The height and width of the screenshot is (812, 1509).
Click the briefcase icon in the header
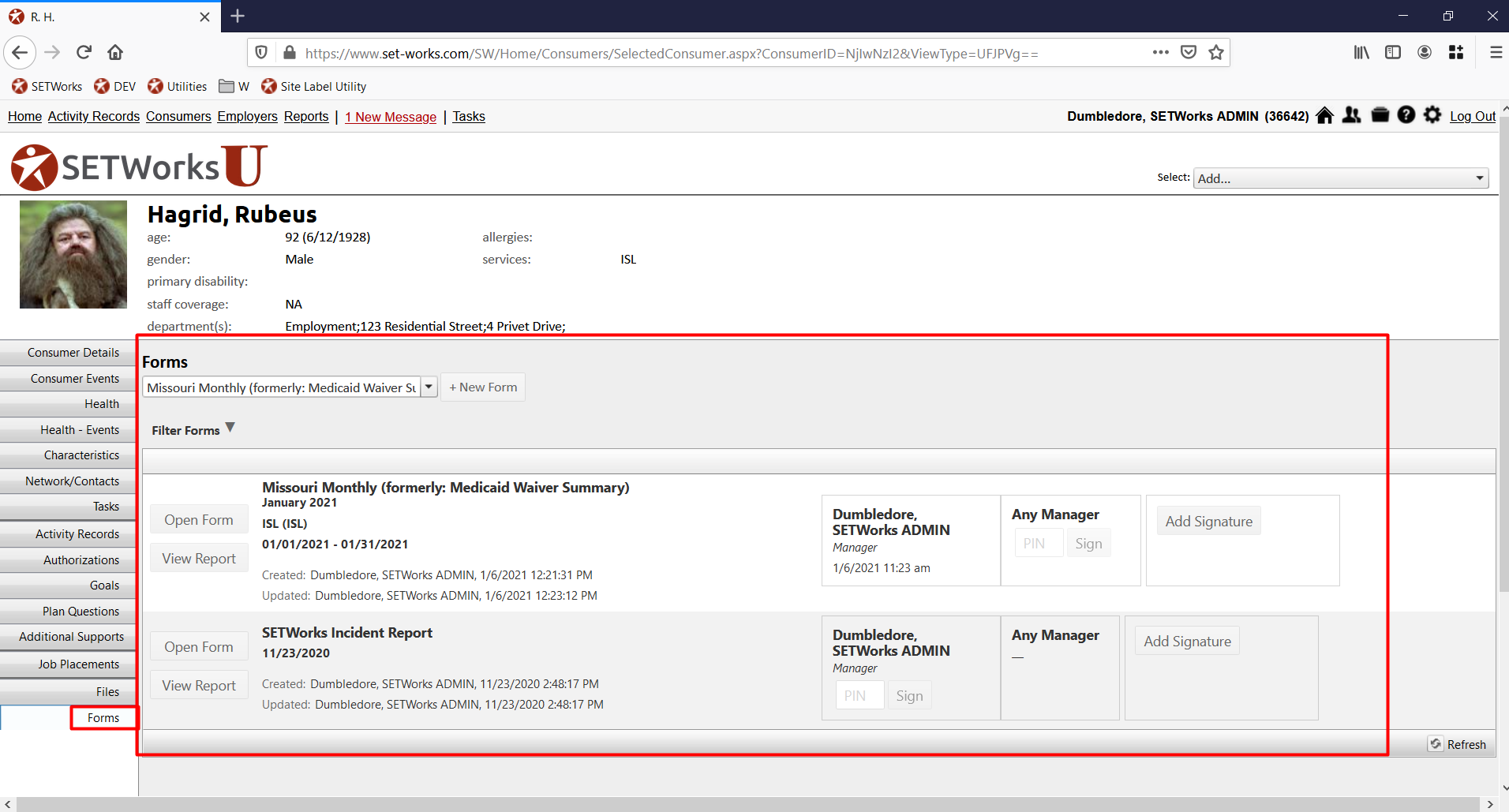click(1380, 115)
